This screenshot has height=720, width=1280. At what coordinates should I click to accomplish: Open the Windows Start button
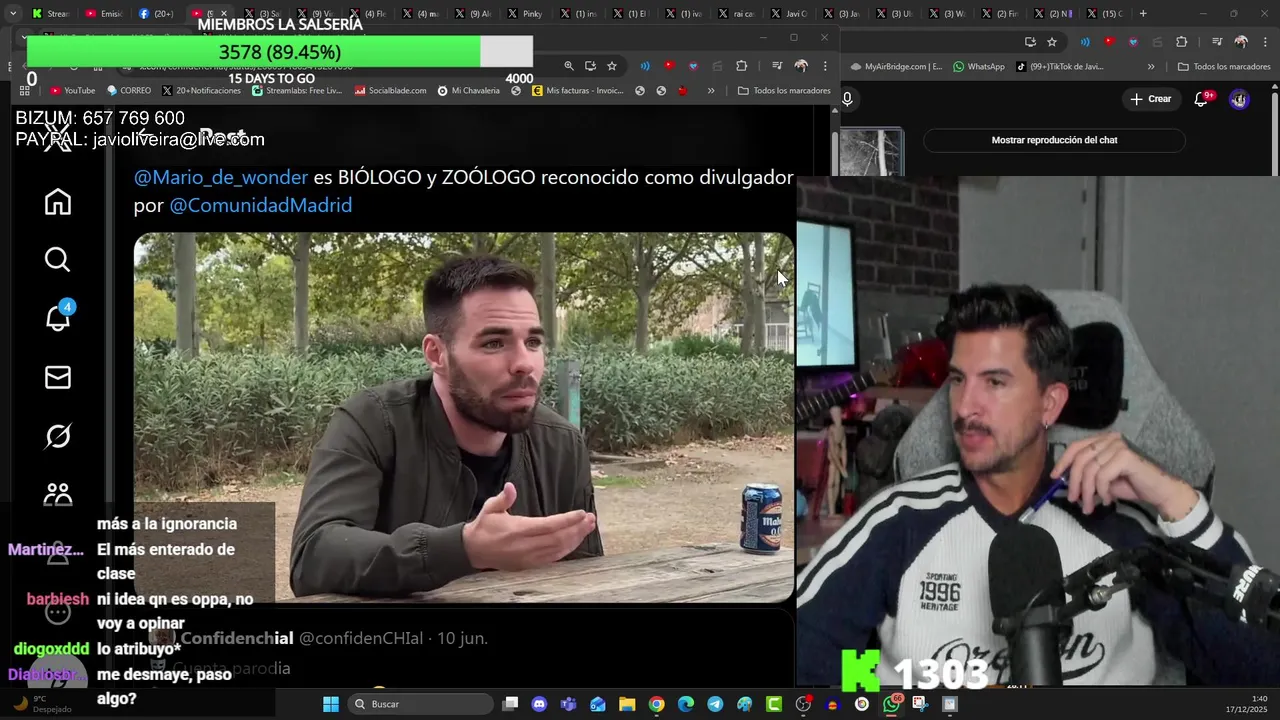click(x=331, y=704)
